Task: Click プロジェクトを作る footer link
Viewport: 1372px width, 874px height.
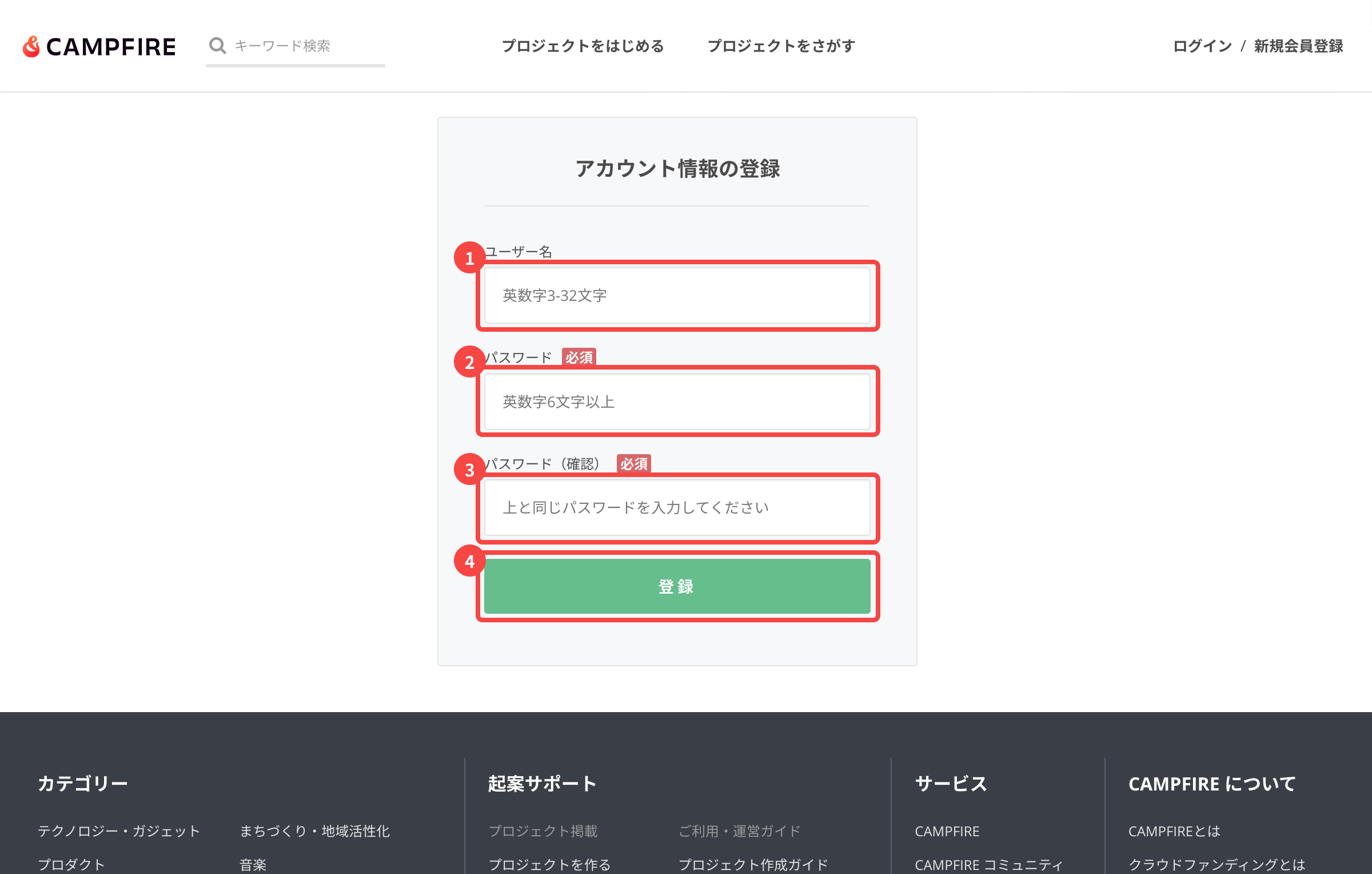Action: 549,864
